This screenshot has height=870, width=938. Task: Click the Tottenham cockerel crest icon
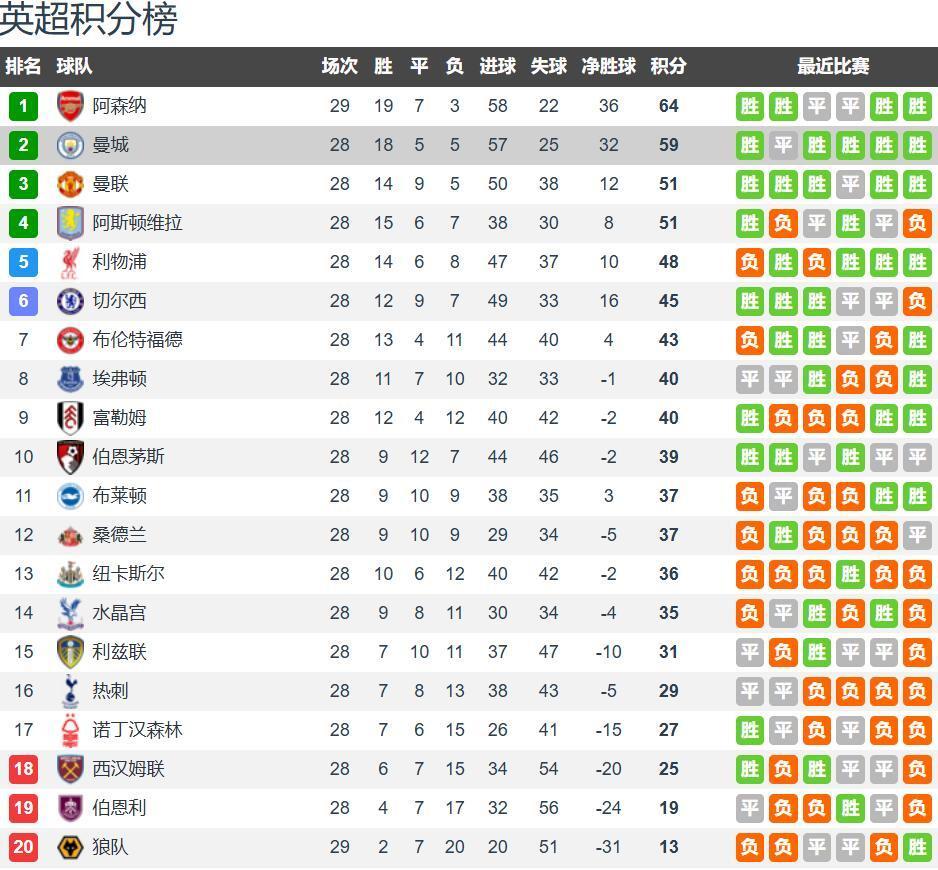(70, 691)
